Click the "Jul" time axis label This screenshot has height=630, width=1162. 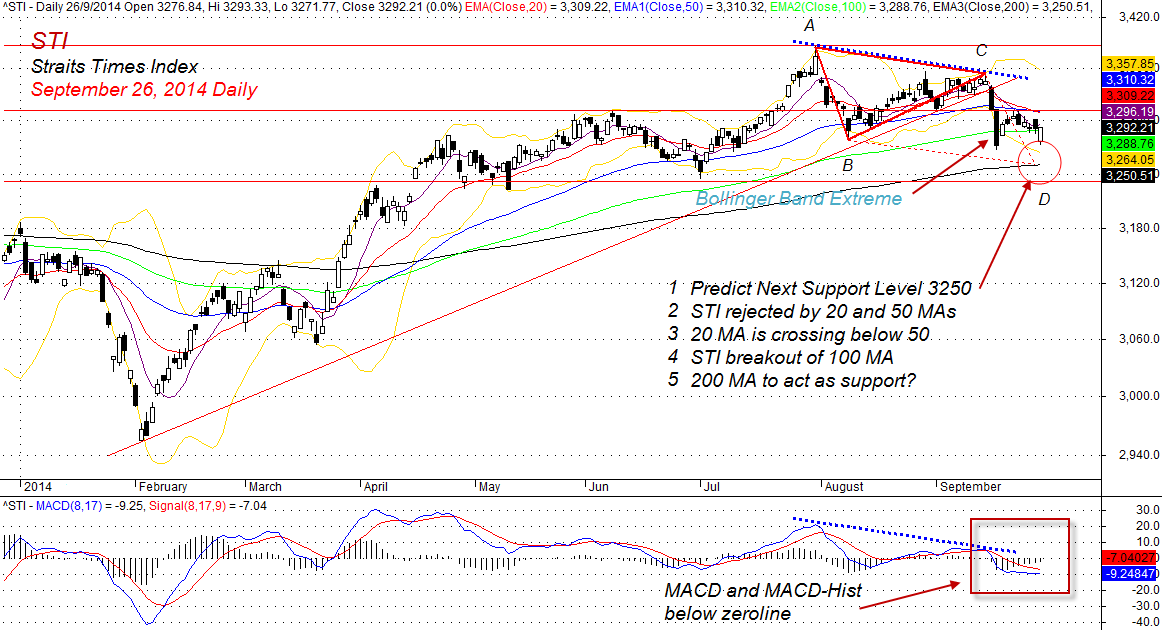click(711, 487)
